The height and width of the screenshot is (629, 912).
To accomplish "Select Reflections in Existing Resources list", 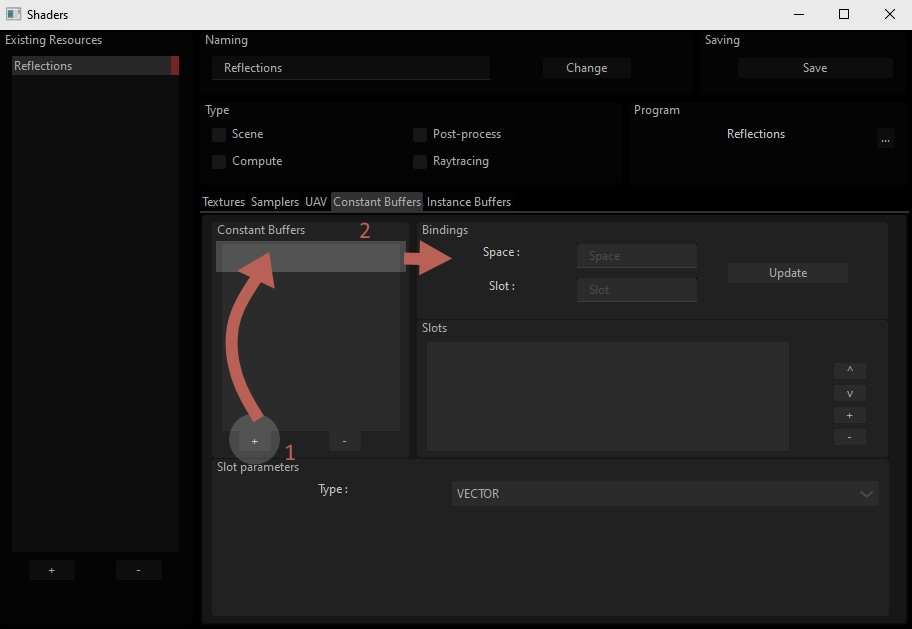I will pos(95,66).
